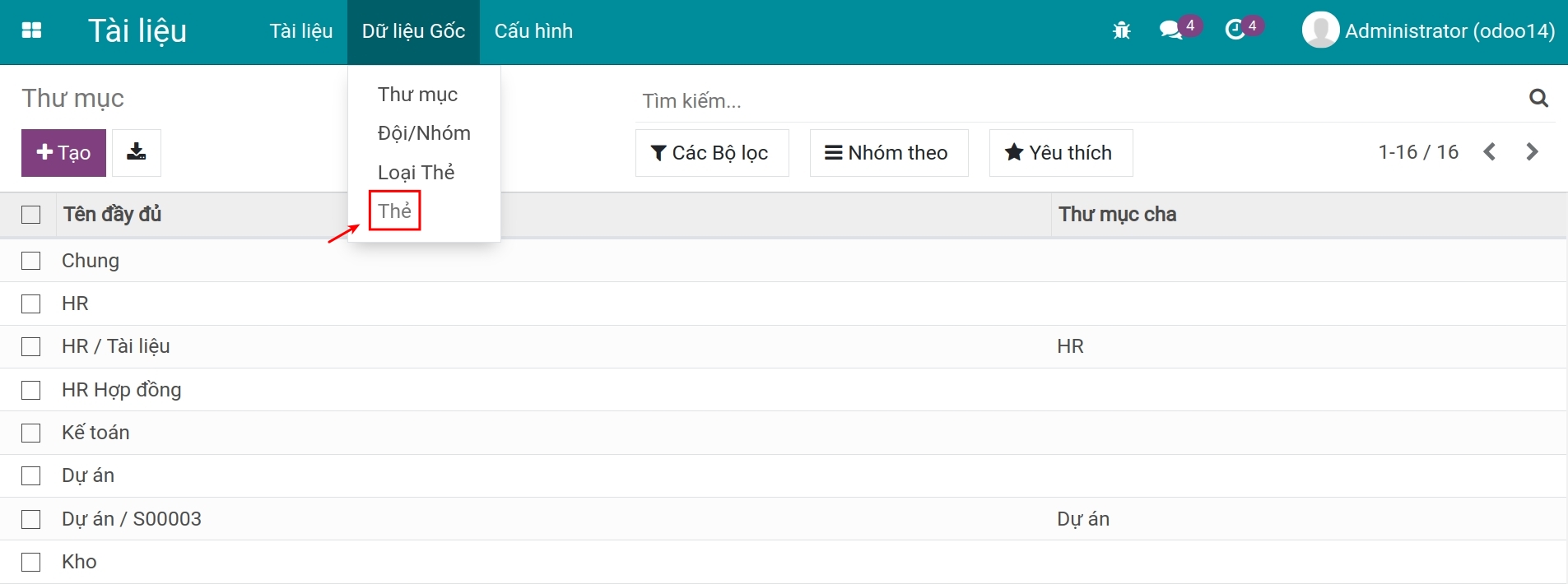The width and height of the screenshot is (1568, 584).
Task: Collapse the Dữ liệu Gốc menu
Action: 413,31
